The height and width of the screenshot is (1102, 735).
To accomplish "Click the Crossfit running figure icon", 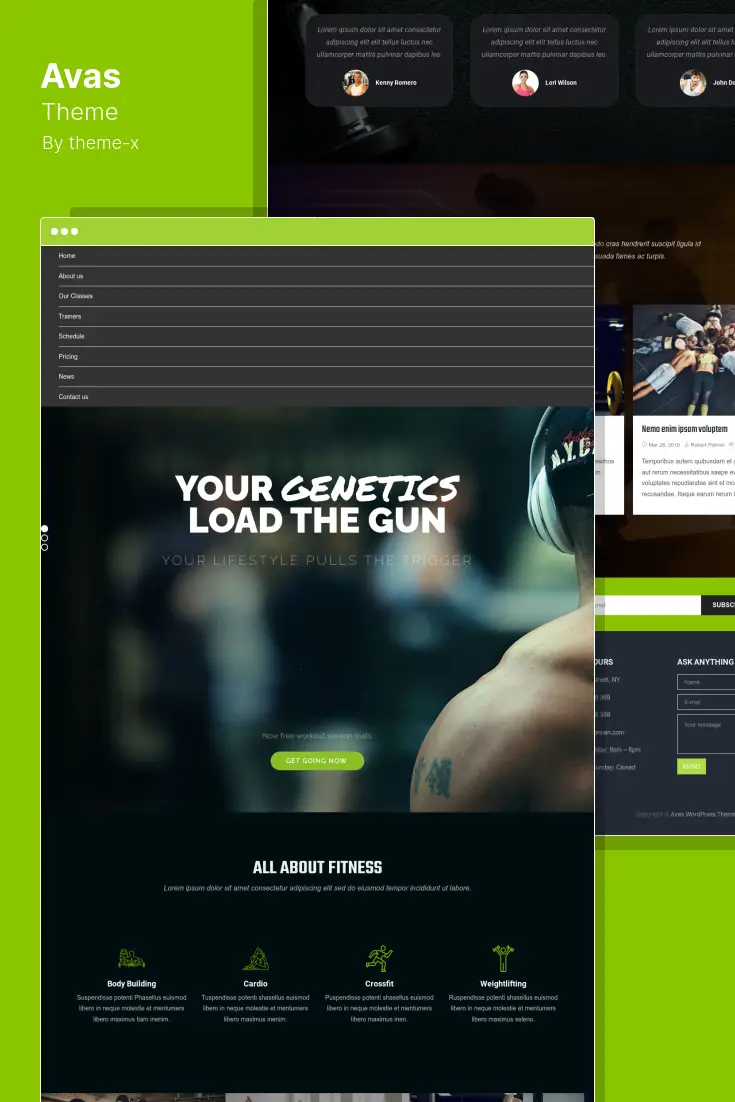I will [379, 959].
